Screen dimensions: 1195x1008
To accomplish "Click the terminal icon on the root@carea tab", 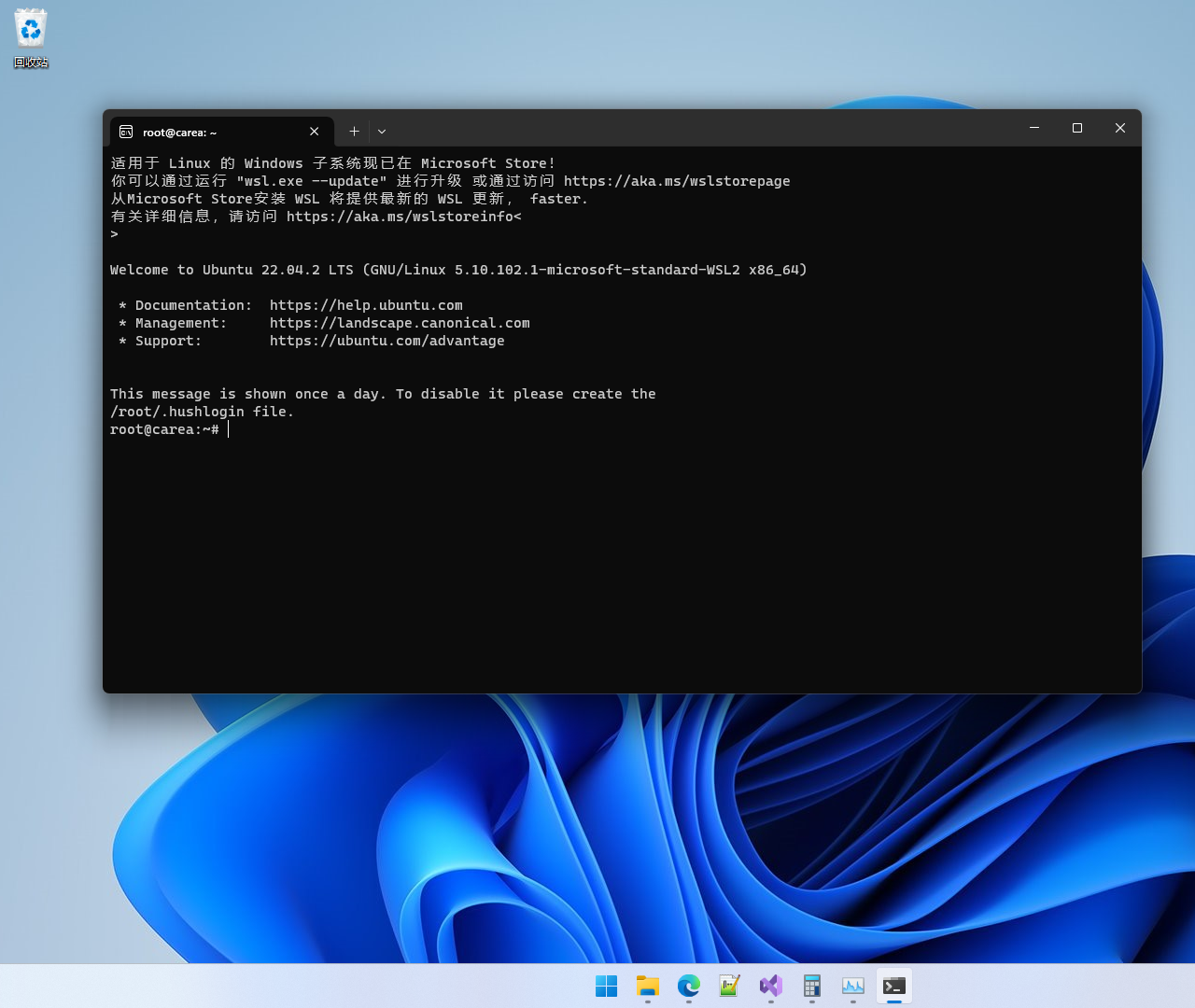I will click(x=128, y=132).
